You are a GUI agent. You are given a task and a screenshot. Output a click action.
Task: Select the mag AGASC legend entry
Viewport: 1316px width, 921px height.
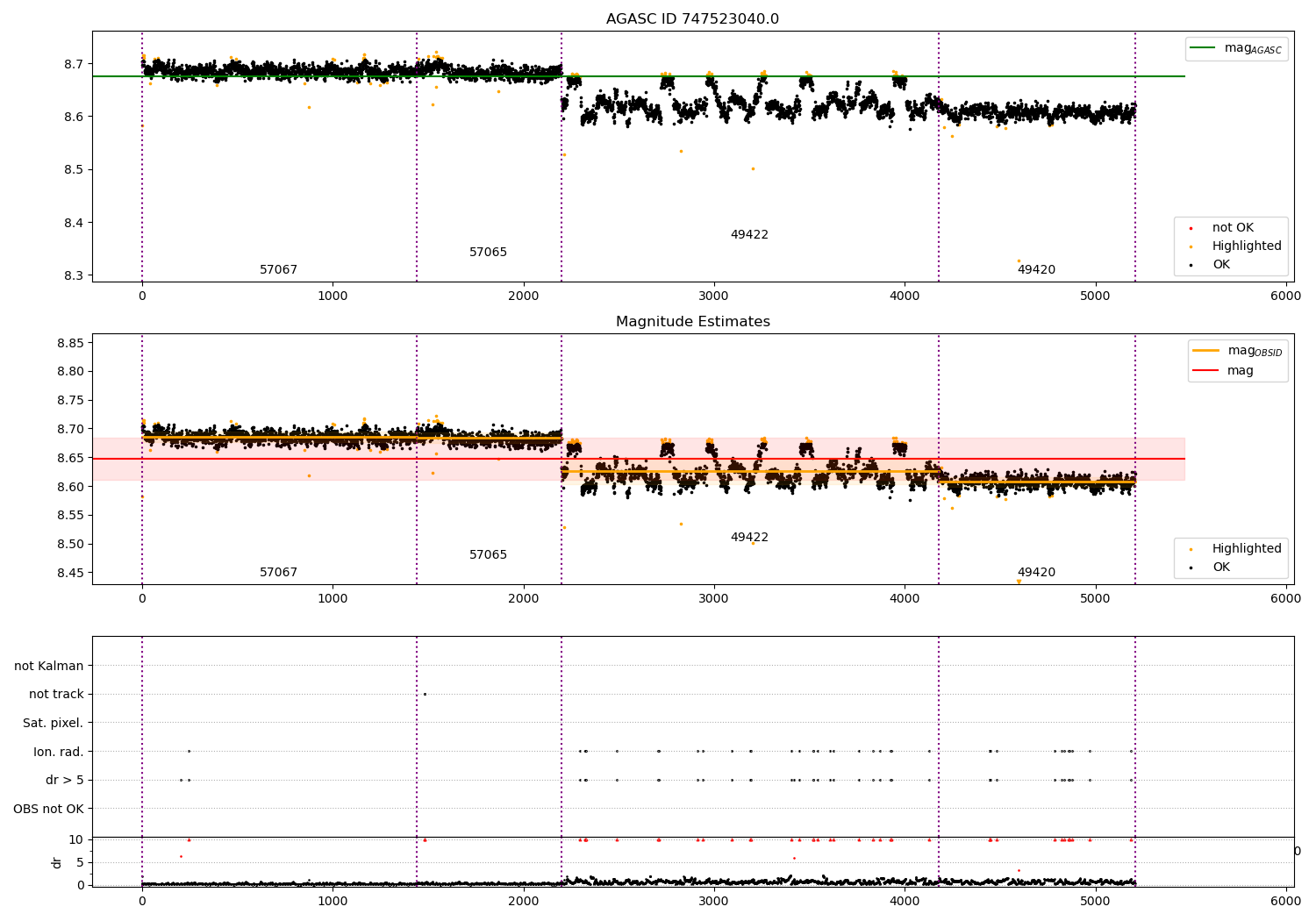(1237, 48)
